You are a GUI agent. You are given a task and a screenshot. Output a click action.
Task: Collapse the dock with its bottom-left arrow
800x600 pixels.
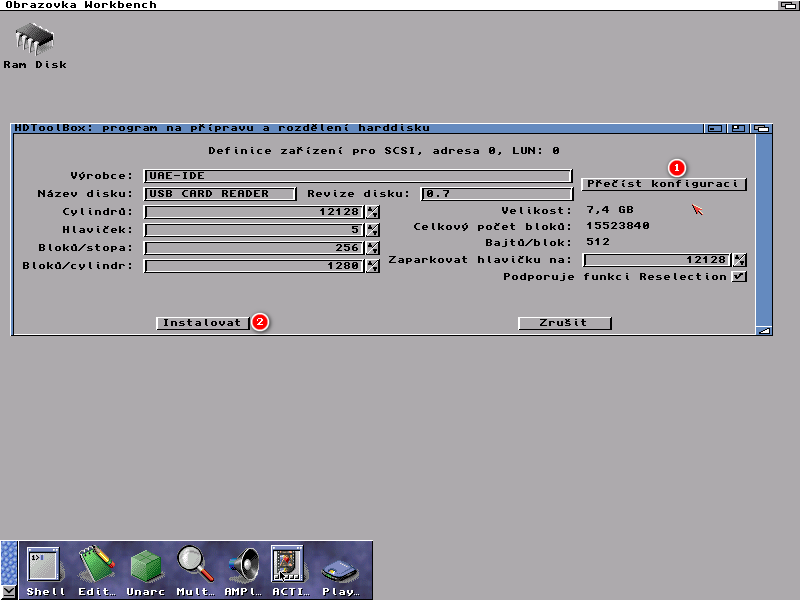[x=9, y=590]
